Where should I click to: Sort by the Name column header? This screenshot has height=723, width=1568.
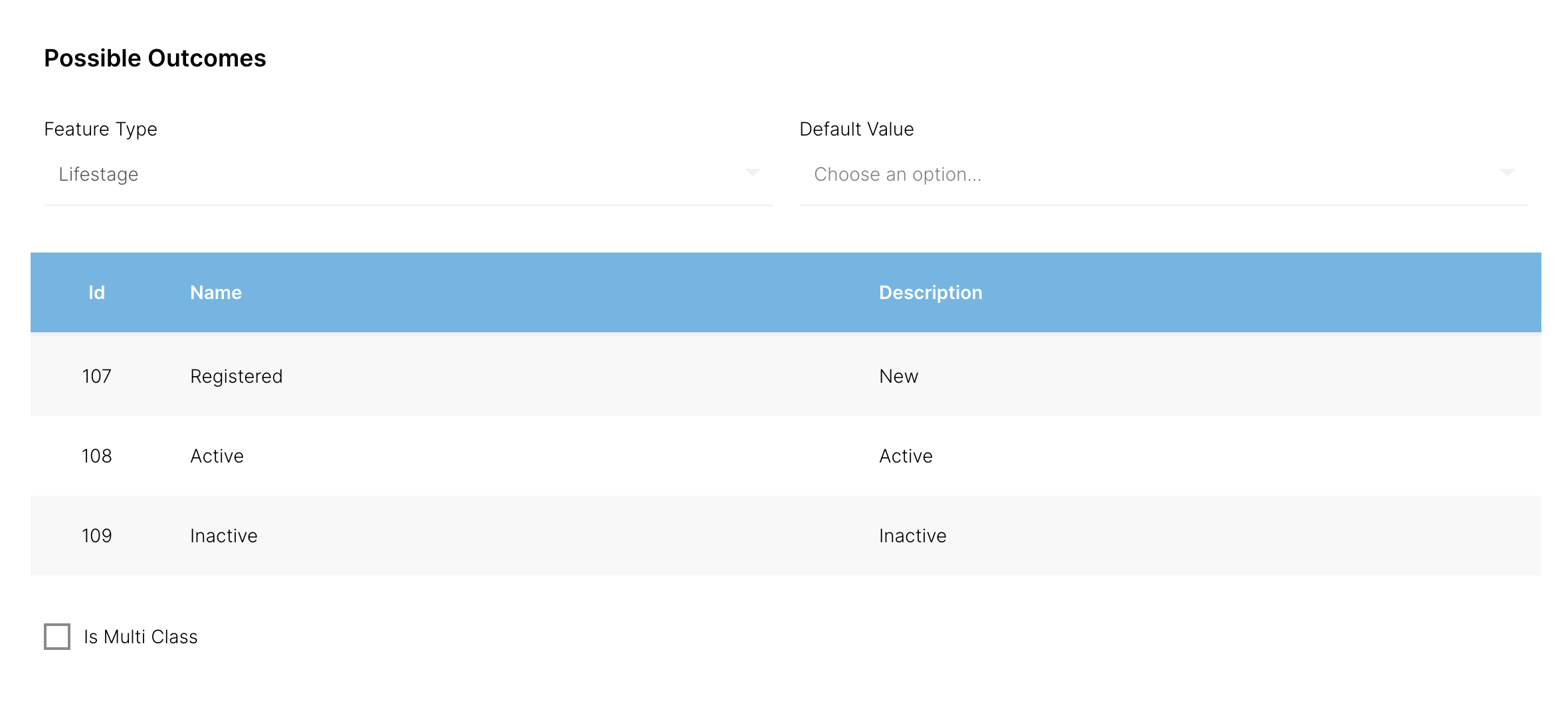216,292
